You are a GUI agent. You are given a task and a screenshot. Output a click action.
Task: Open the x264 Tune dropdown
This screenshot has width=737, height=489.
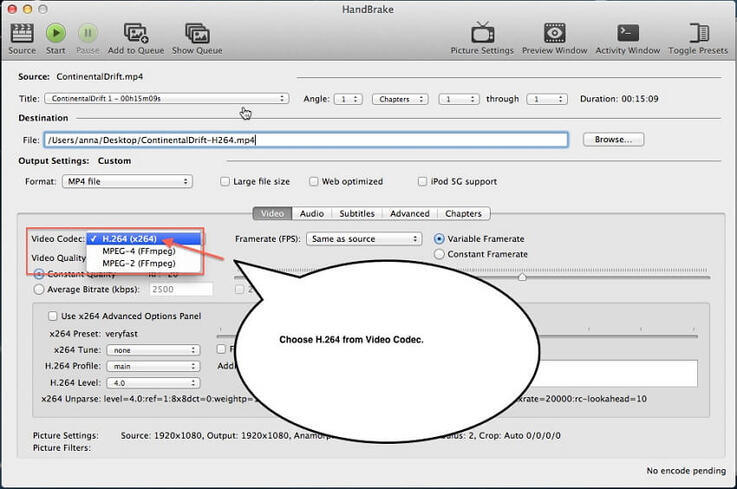153,350
